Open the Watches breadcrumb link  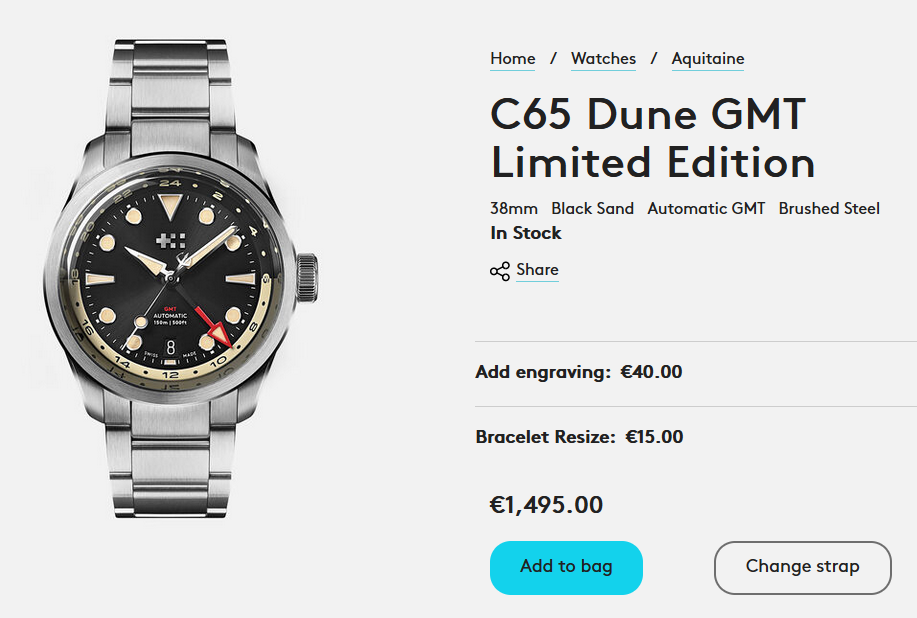click(603, 59)
